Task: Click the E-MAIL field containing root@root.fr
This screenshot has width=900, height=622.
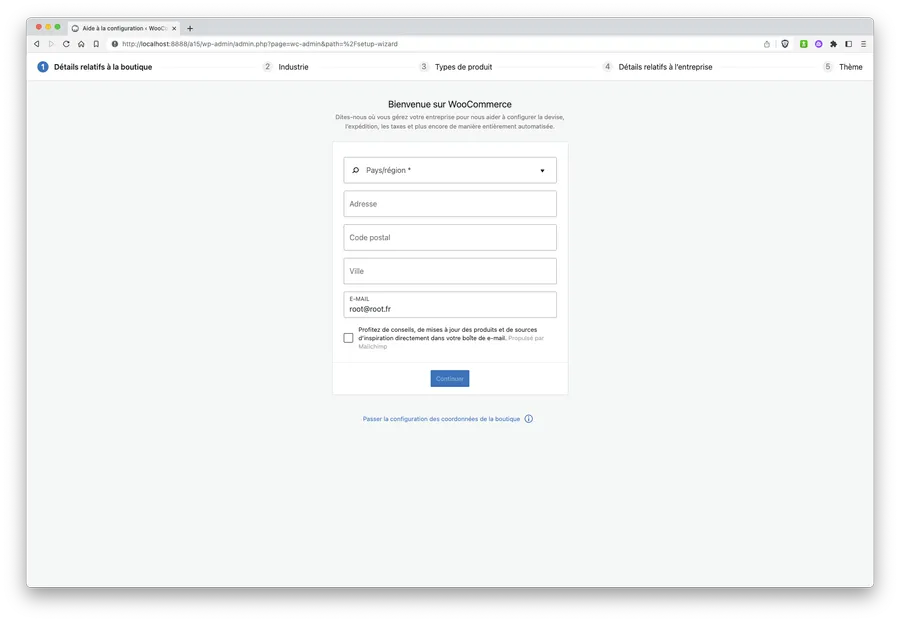Action: click(450, 305)
